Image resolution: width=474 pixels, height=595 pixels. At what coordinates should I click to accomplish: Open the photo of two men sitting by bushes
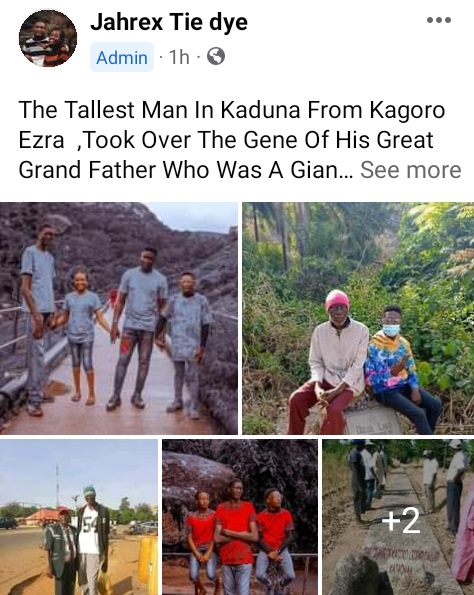[x=358, y=318]
